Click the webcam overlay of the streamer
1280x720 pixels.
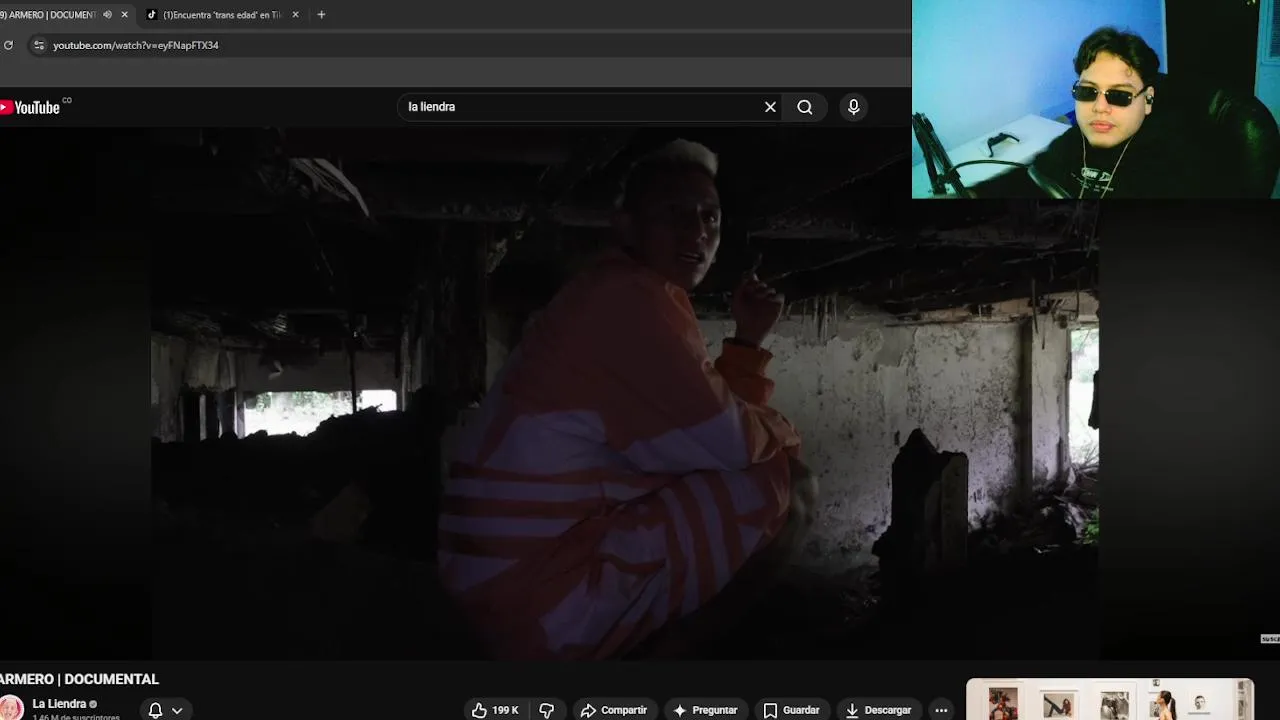(1096, 99)
